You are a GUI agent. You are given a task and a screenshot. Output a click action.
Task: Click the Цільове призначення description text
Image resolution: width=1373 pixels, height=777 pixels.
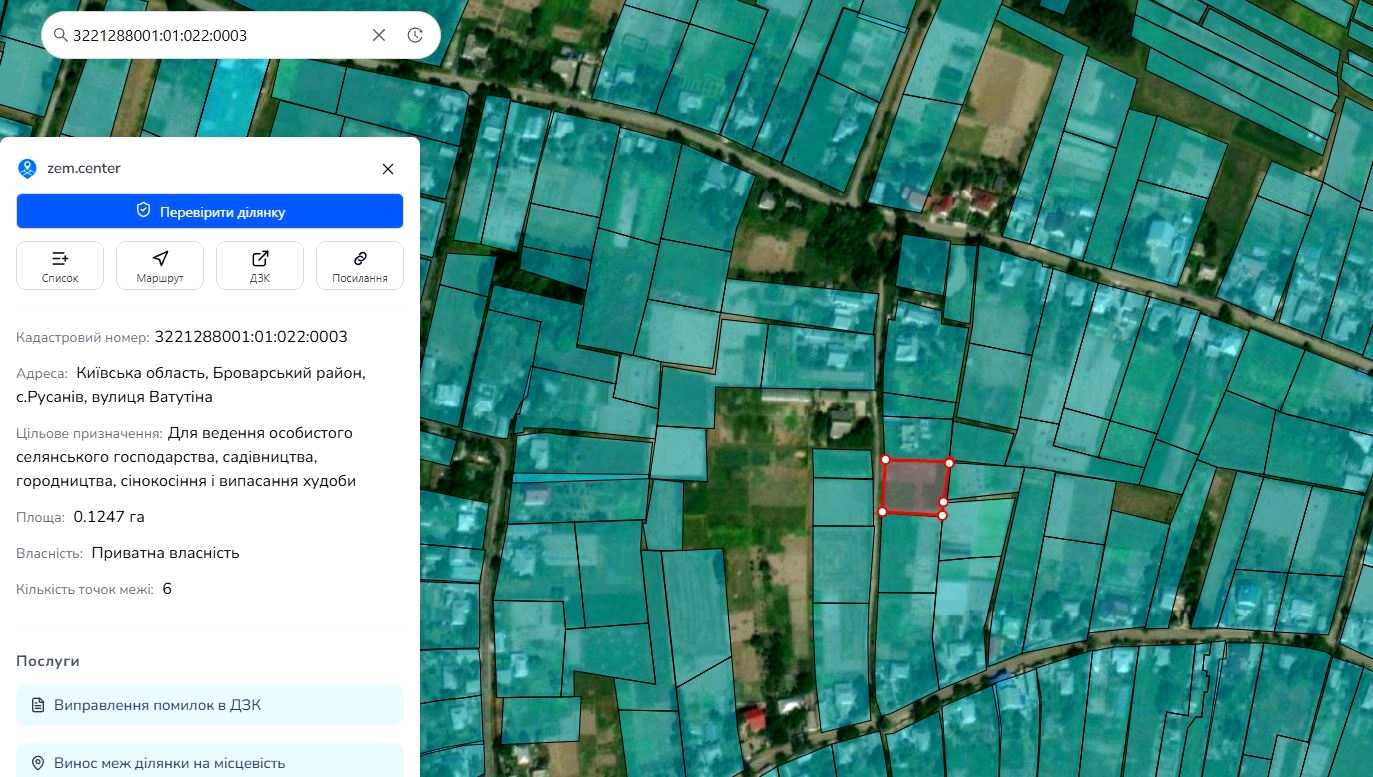pyautogui.click(x=186, y=457)
